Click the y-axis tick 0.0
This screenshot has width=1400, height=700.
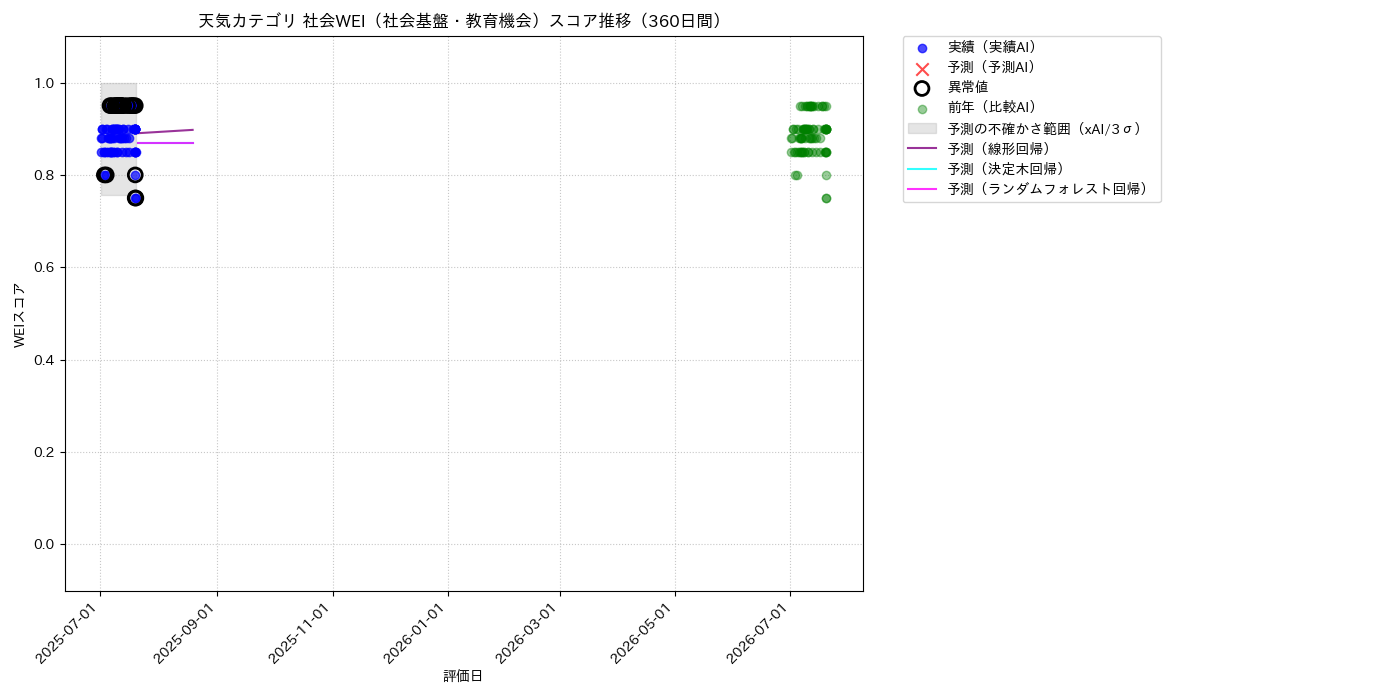click(46, 544)
